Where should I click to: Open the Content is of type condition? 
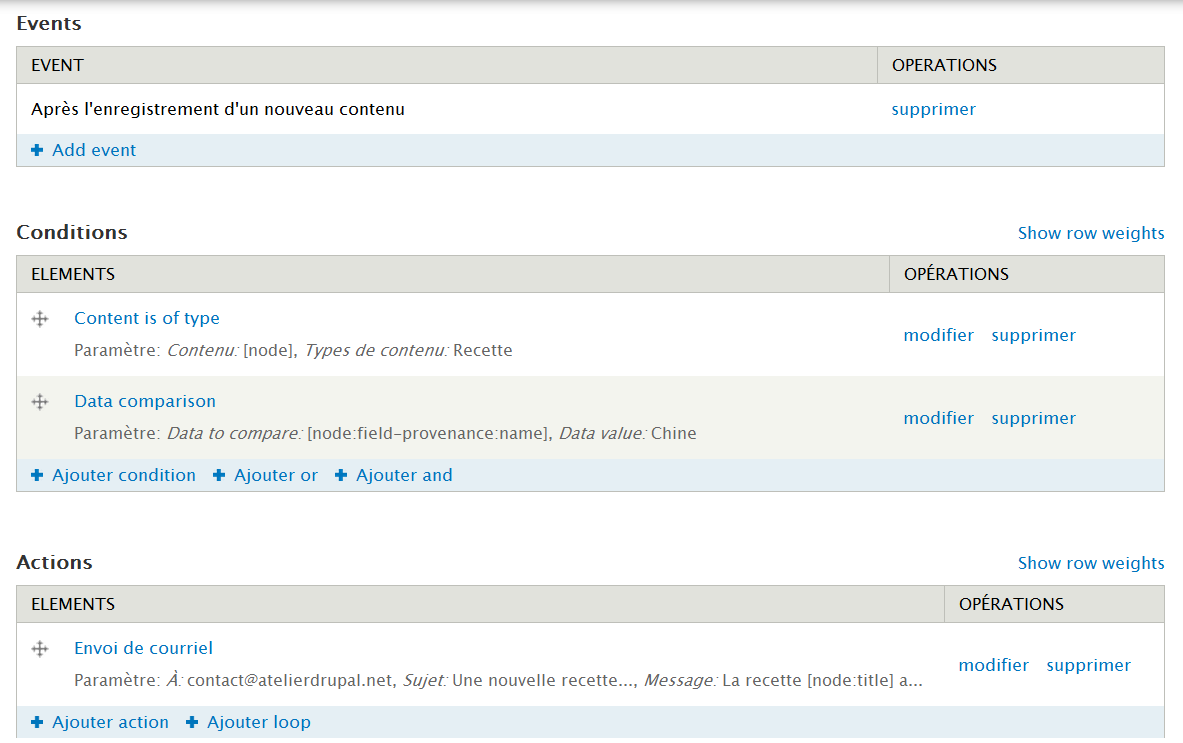[147, 318]
